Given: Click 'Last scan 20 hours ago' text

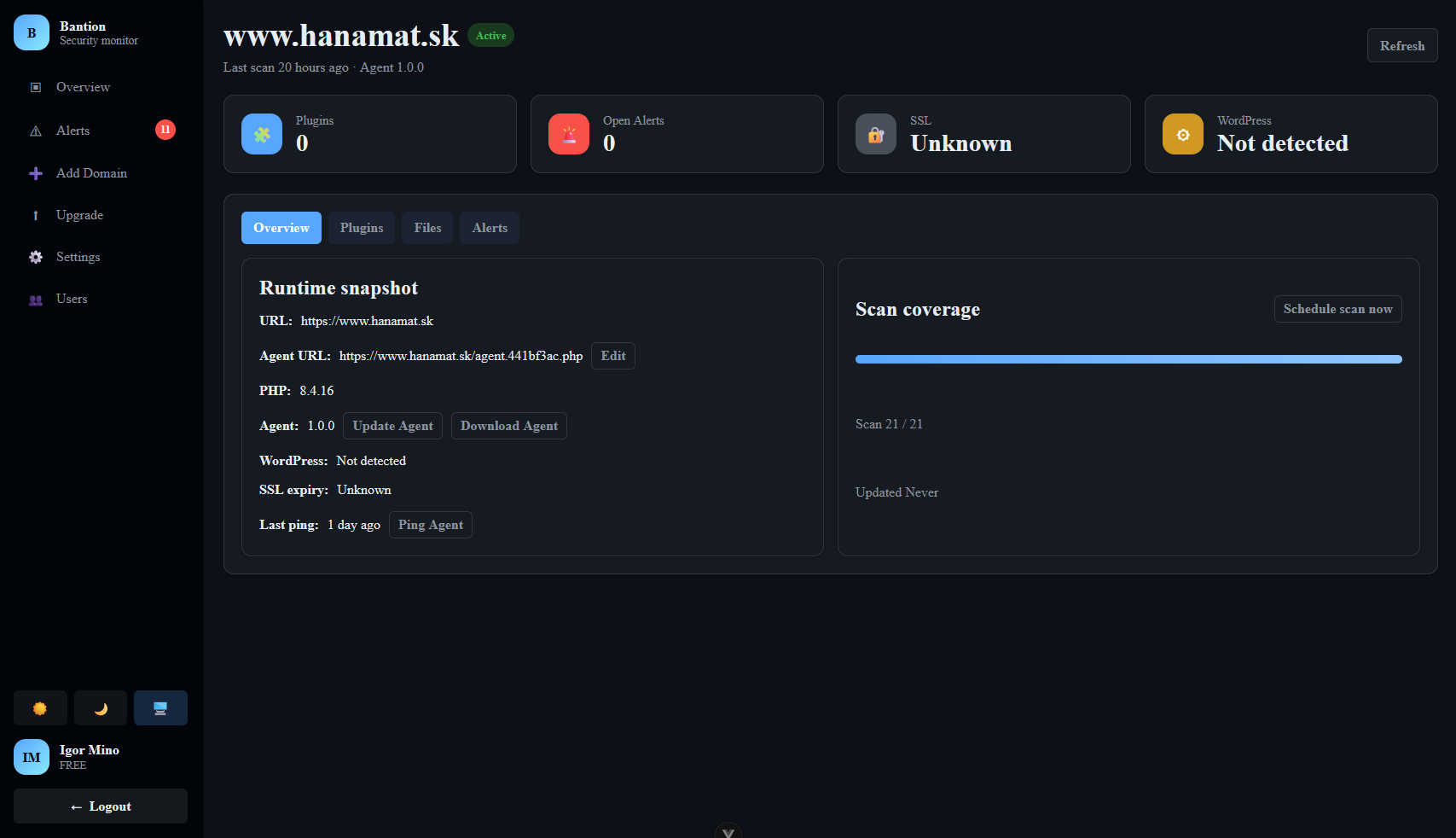Looking at the screenshot, I should (286, 67).
